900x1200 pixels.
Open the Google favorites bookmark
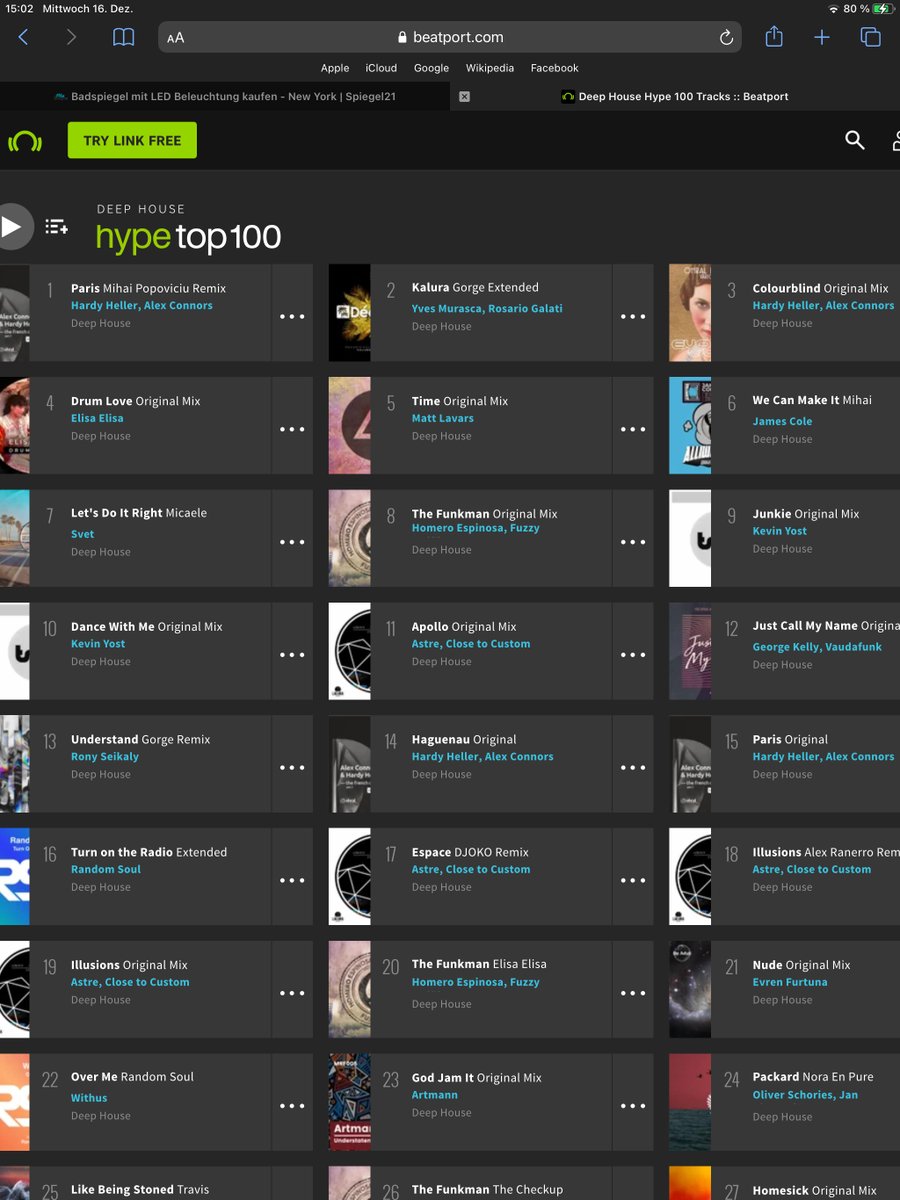431,68
